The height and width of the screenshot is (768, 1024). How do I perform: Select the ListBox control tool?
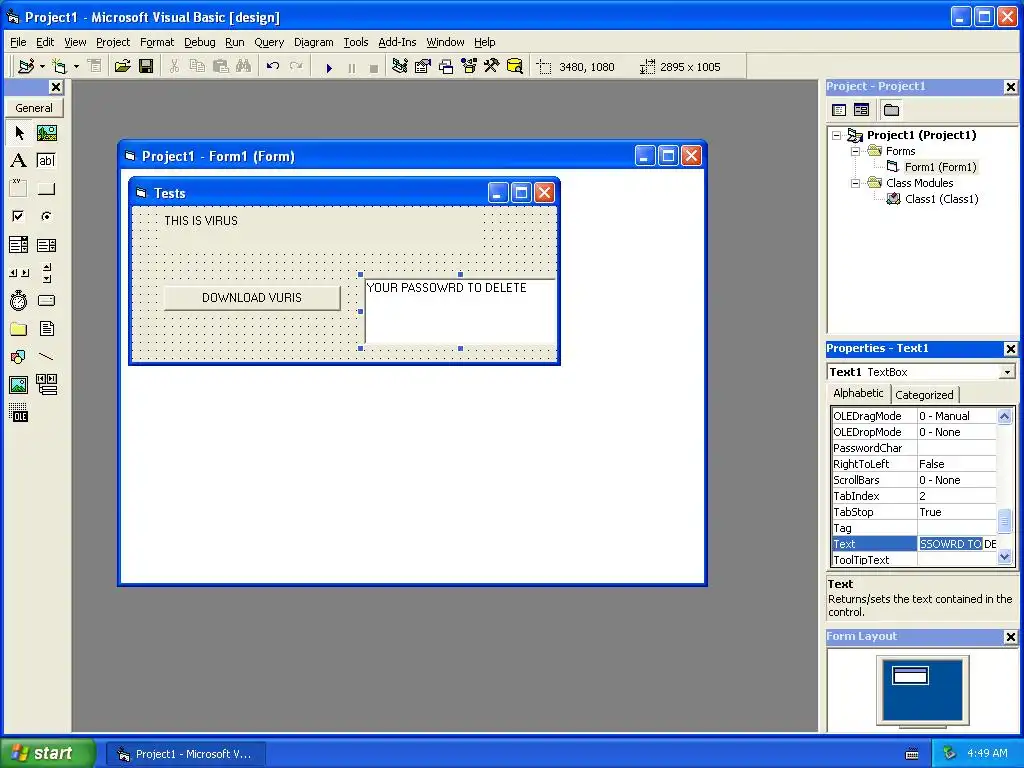point(46,245)
